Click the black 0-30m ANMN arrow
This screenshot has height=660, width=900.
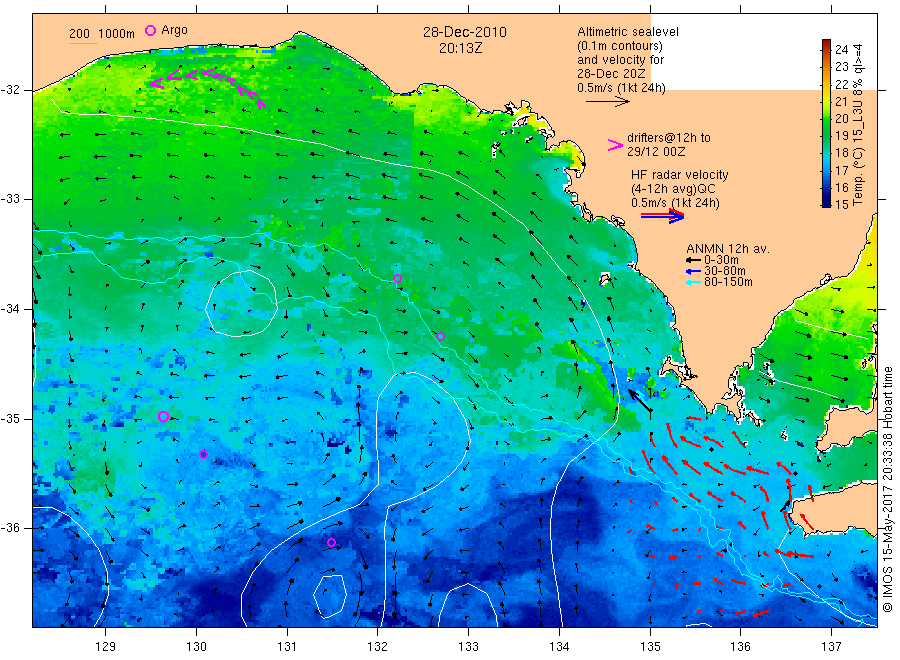point(693,260)
